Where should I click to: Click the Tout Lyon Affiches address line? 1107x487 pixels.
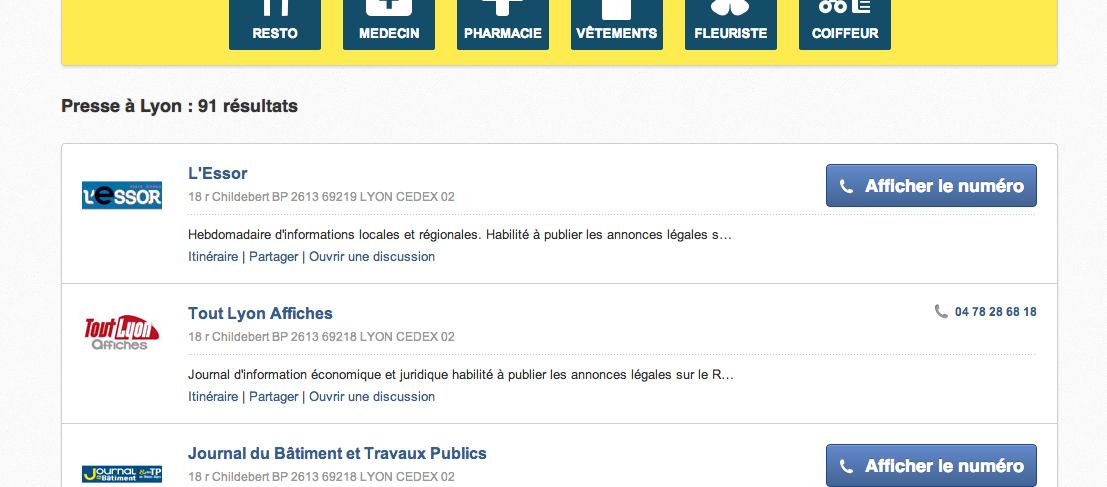[321, 337]
